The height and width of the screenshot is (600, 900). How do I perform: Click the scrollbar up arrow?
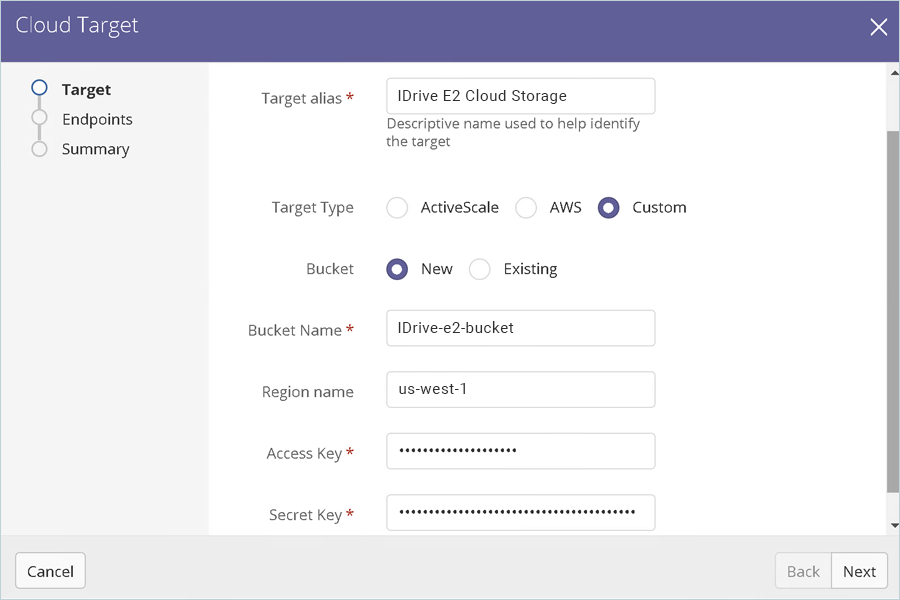pyautogui.click(x=894, y=73)
